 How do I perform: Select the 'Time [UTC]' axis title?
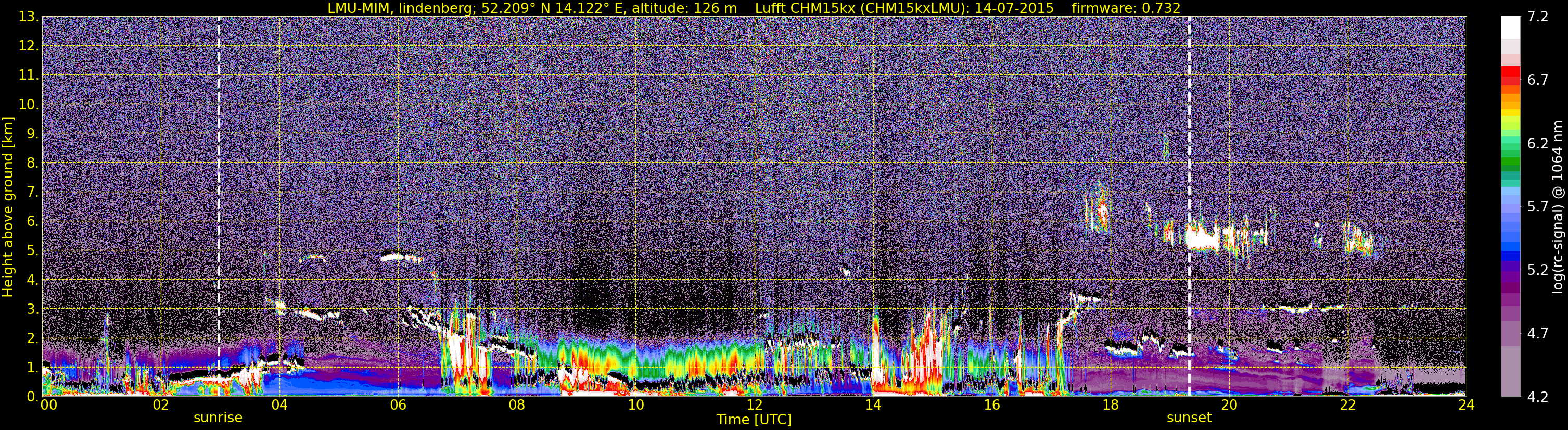point(754,420)
